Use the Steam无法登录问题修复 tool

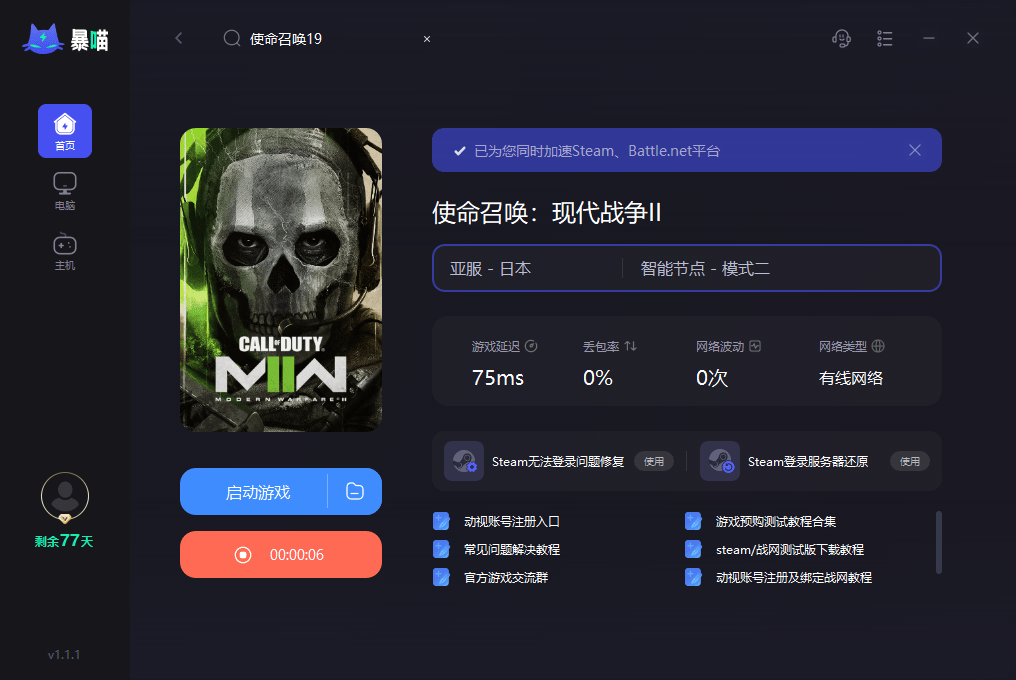click(654, 461)
